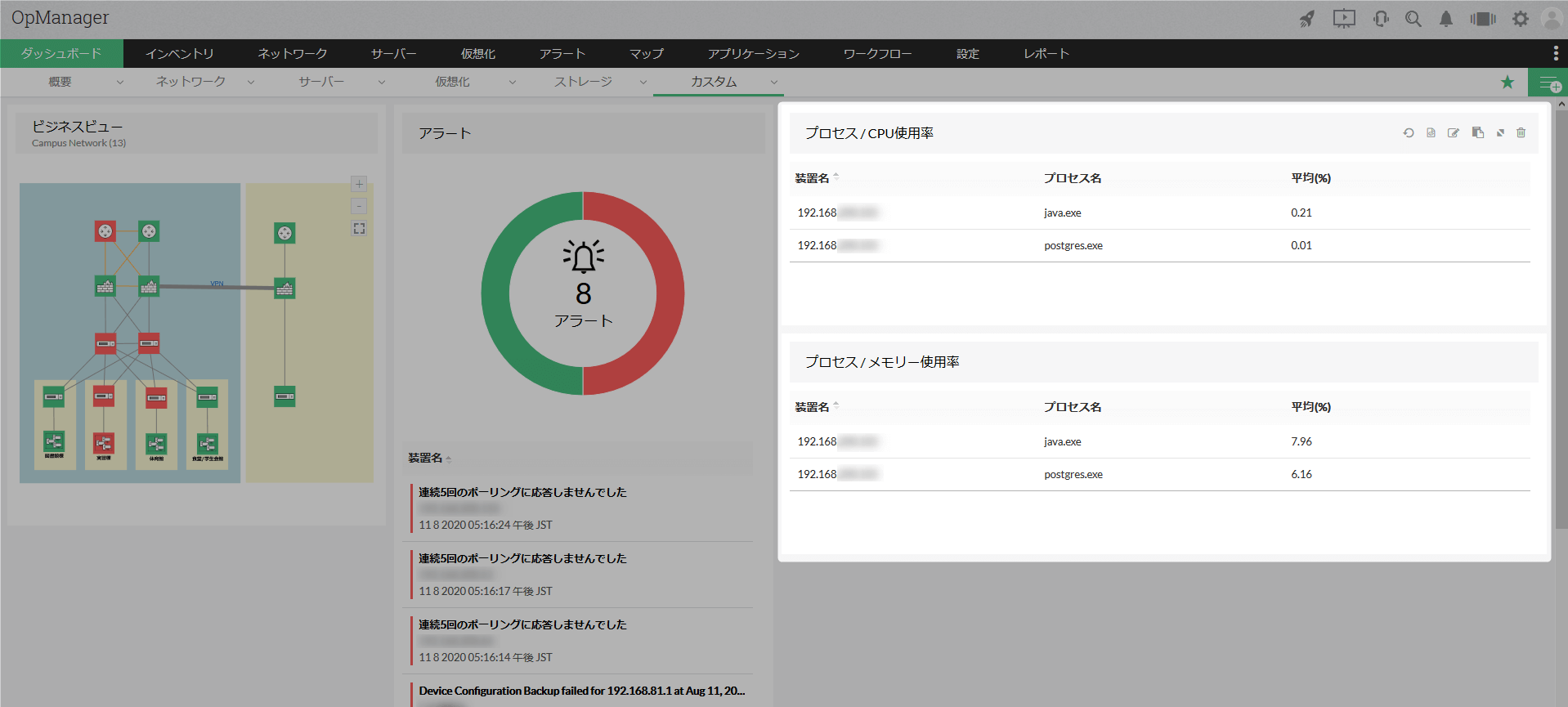Open the support headset icon

[1381, 19]
